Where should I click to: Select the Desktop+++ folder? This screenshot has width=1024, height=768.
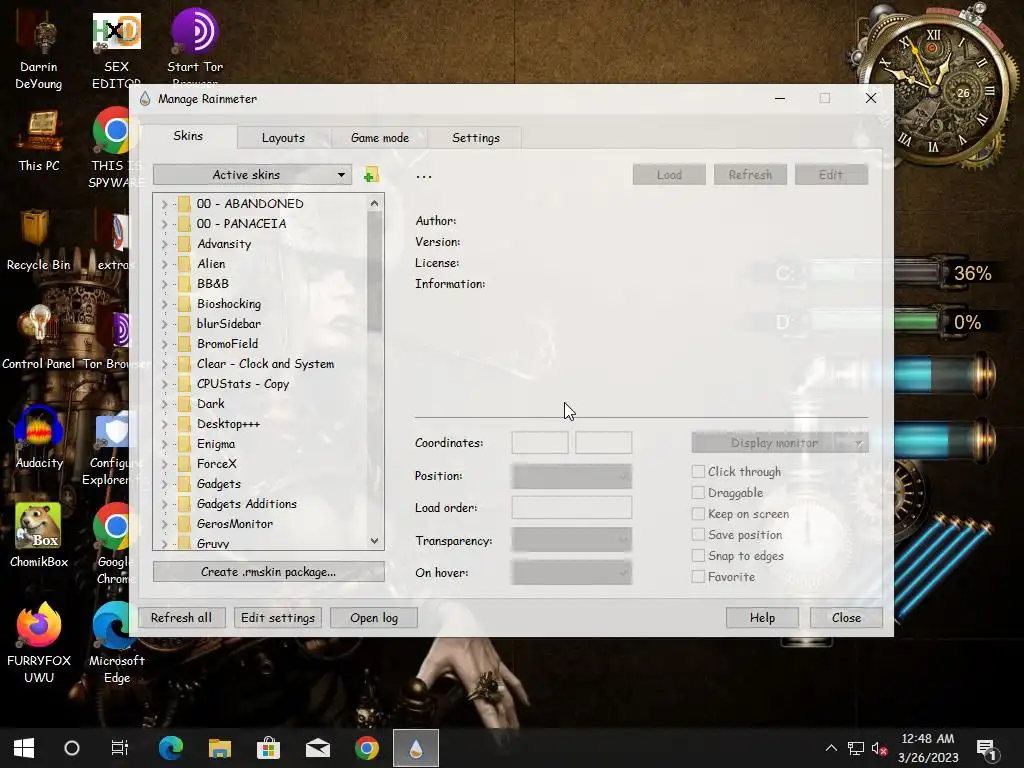(228, 424)
